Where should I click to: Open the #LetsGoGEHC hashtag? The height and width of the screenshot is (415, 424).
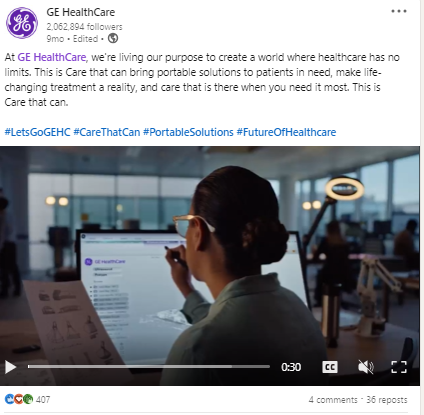coord(37,132)
